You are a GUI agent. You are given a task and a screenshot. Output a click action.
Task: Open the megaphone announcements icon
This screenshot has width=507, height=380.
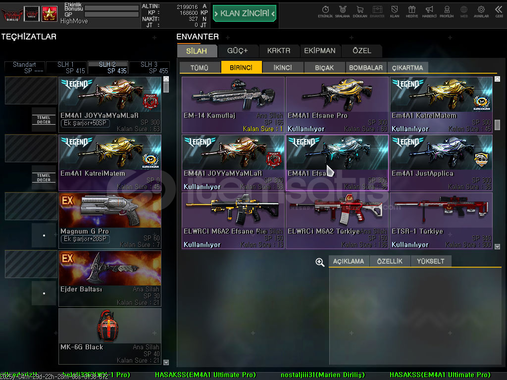(x=429, y=11)
